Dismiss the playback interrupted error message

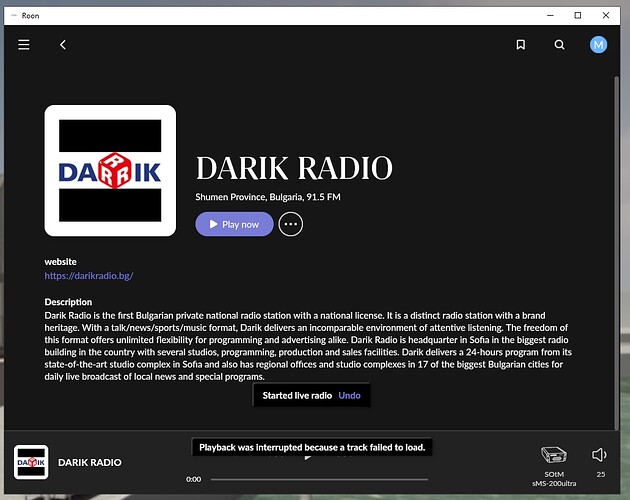pos(312,447)
